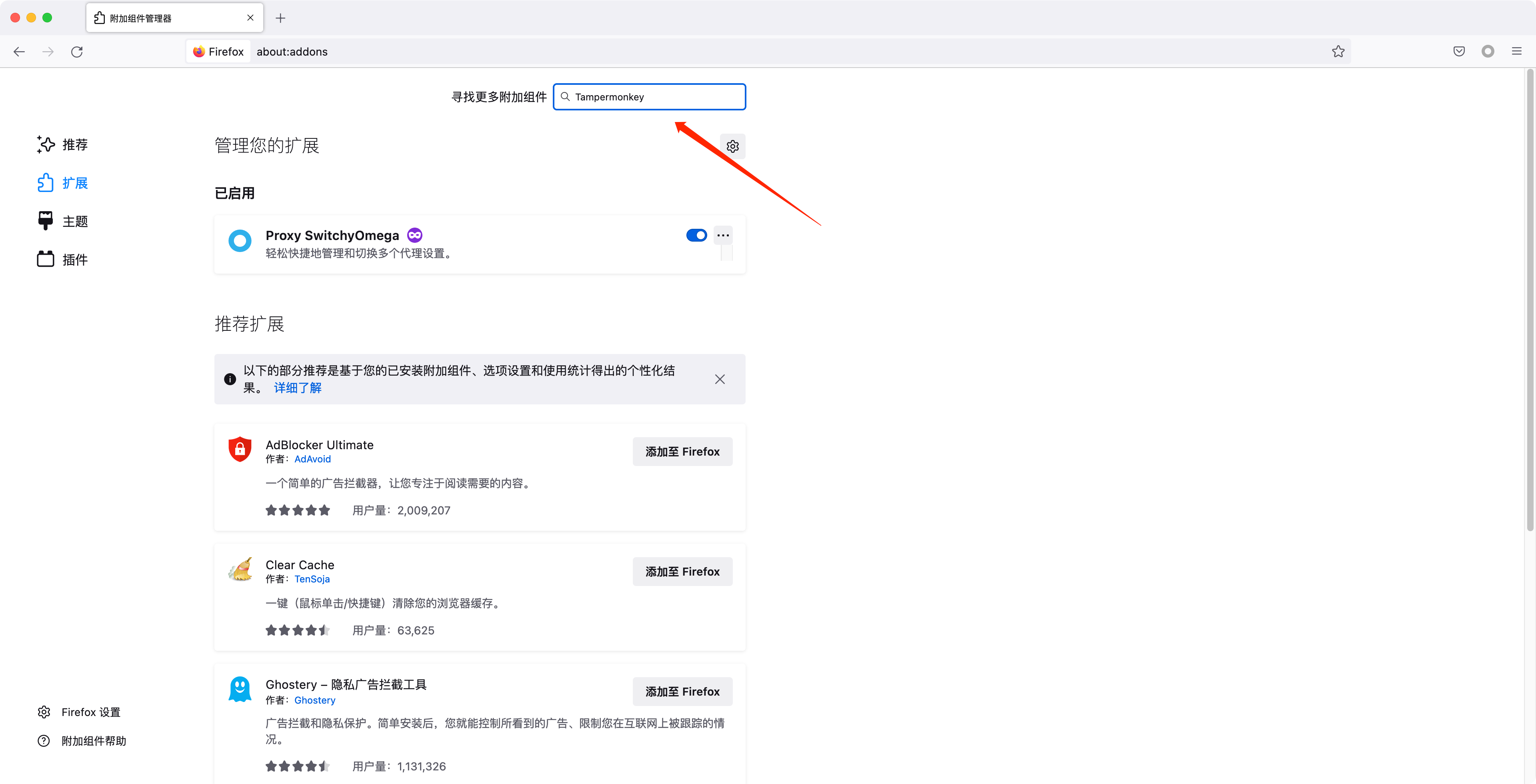The width and height of the screenshot is (1536, 784).
Task: Select the 附加组件管理器 tab
Action: (175, 18)
